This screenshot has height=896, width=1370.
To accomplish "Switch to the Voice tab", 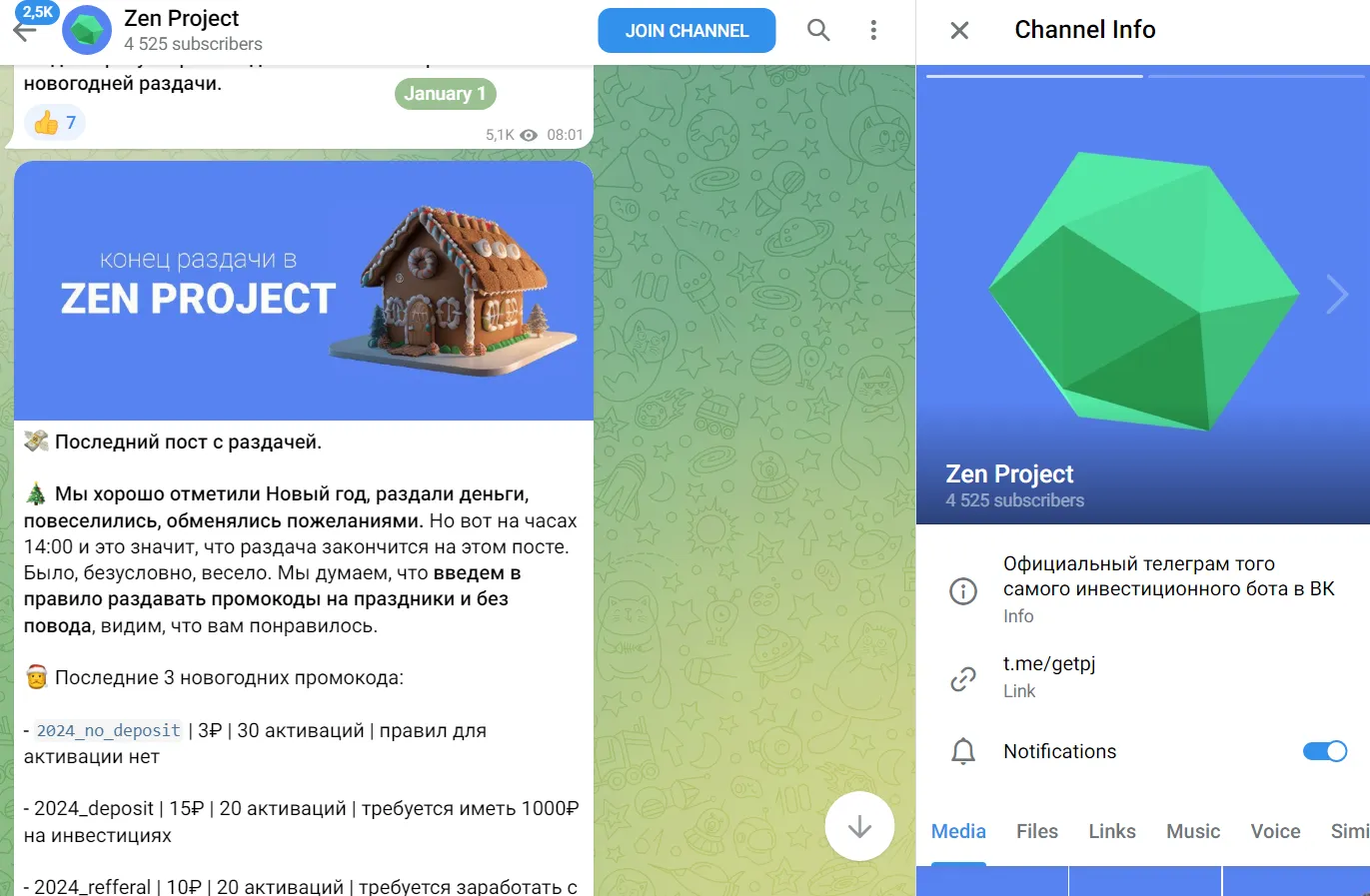I will (1275, 831).
